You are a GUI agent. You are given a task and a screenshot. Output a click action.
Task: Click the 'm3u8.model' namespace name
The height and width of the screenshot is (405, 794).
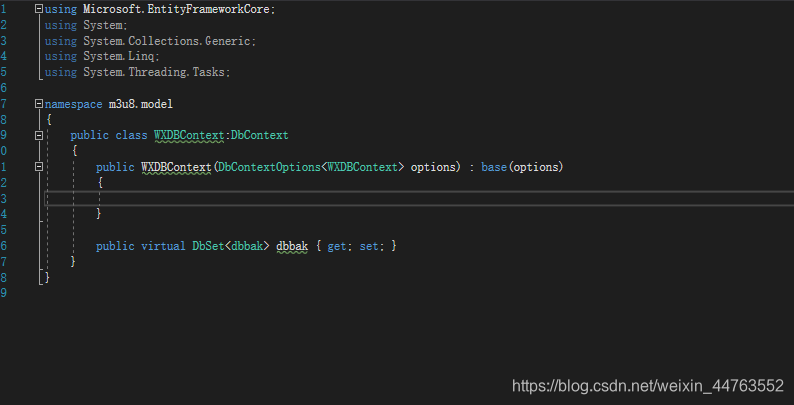tap(141, 104)
